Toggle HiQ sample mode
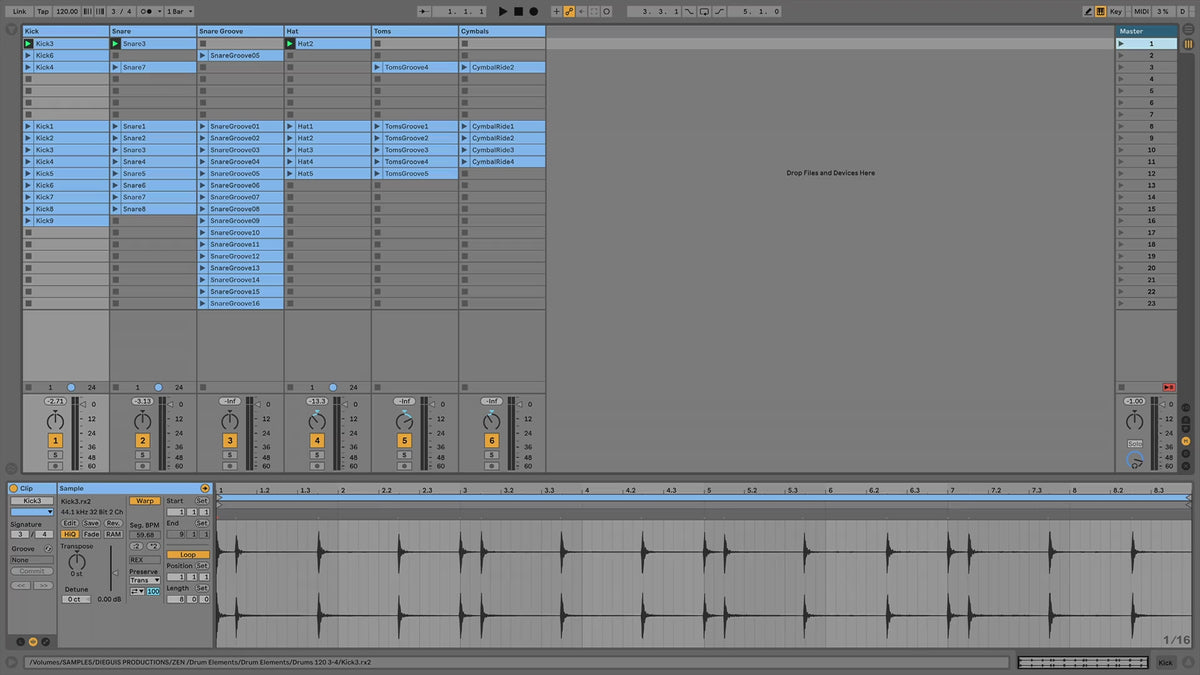1200x675 pixels. click(x=70, y=534)
